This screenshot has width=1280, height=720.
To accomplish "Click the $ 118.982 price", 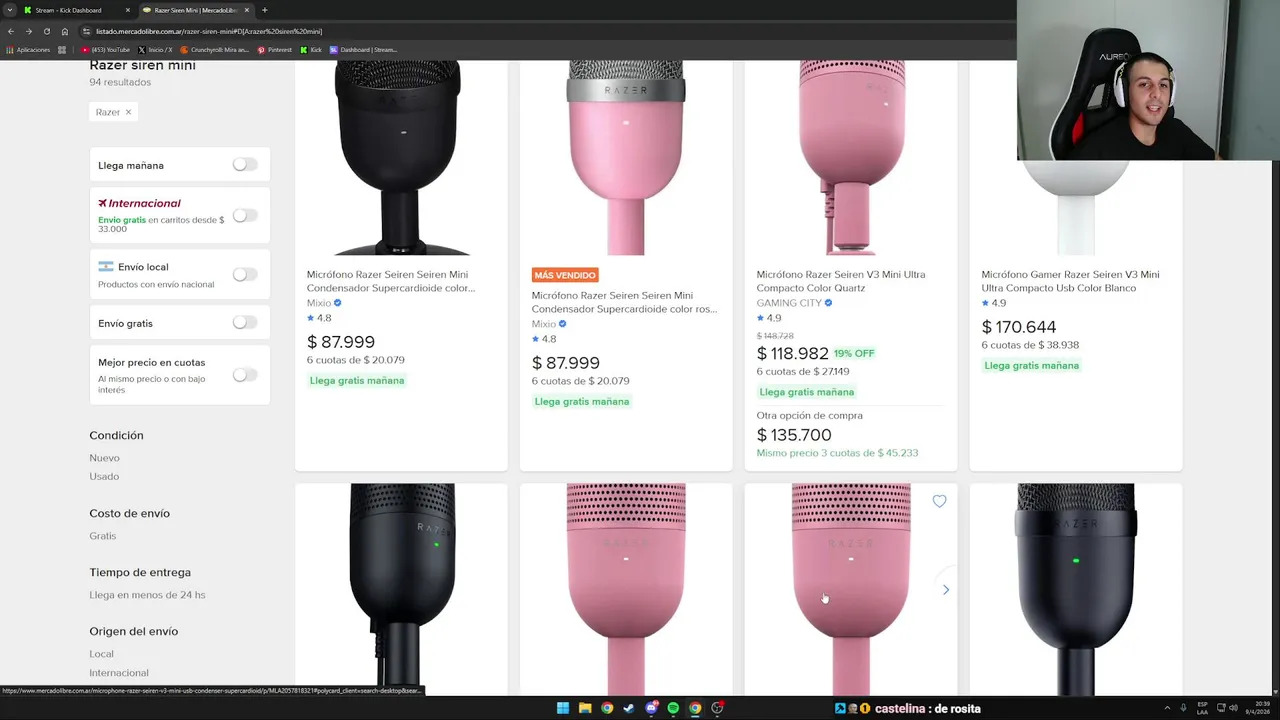I will point(793,354).
